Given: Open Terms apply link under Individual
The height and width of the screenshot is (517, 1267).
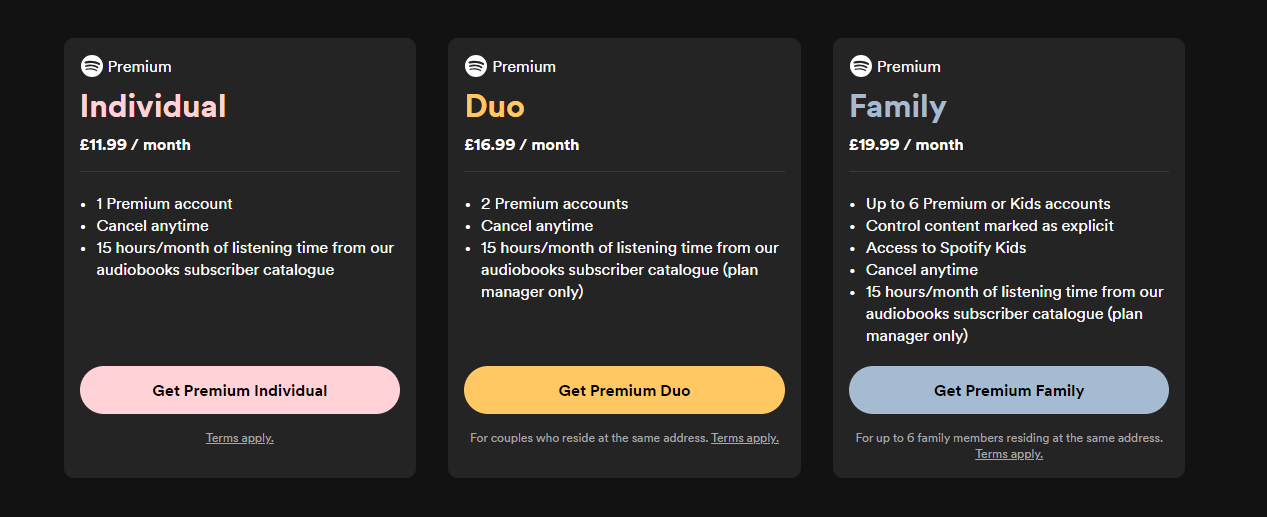Looking at the screenshot, I should tap(240, 438).
